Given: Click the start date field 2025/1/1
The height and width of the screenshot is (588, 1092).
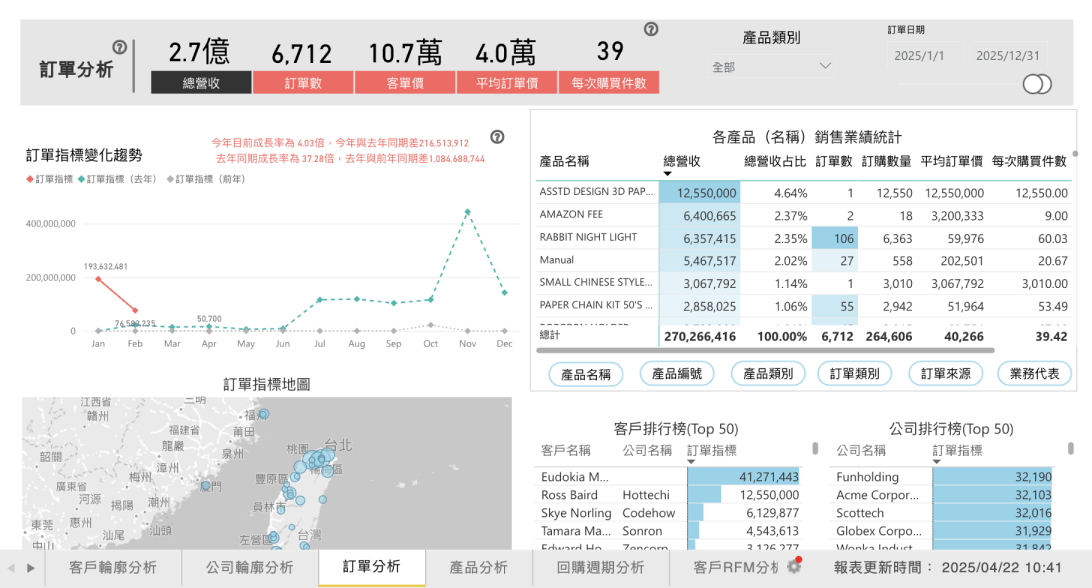Looking at the screenshot, I should tap(925, 56).
